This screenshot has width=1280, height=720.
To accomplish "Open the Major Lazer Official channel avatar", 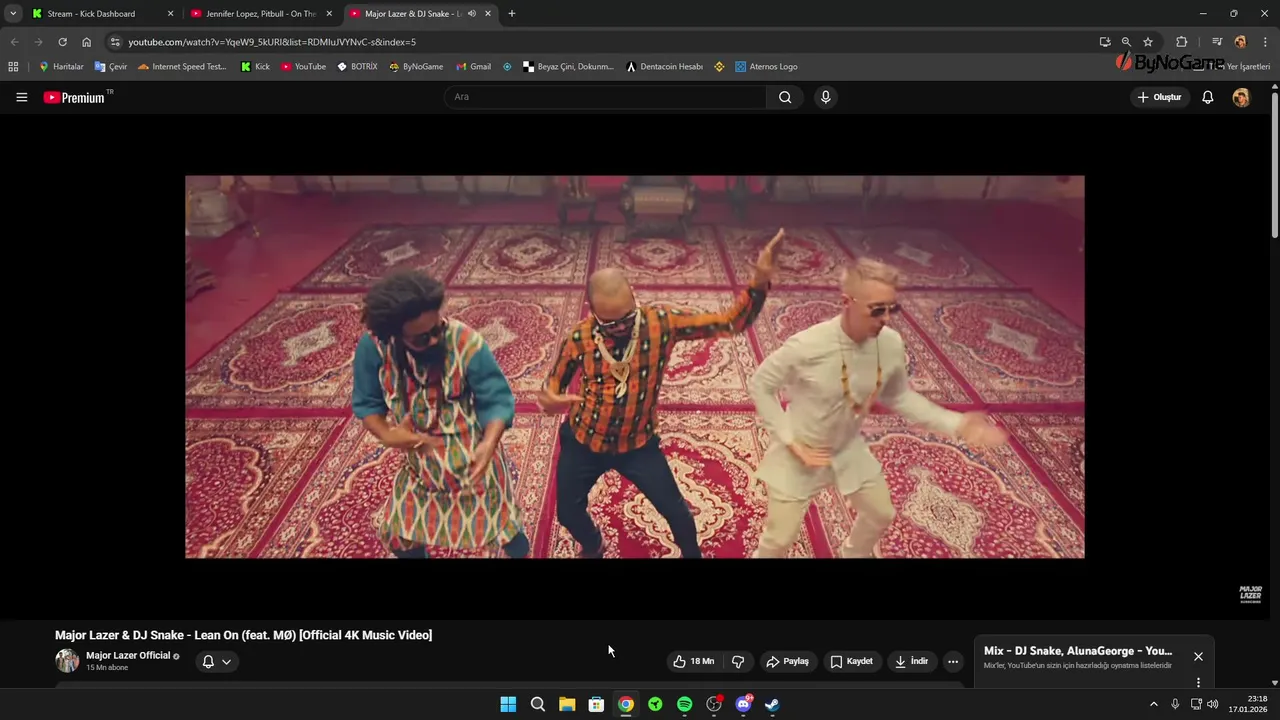I will [67, 660].
